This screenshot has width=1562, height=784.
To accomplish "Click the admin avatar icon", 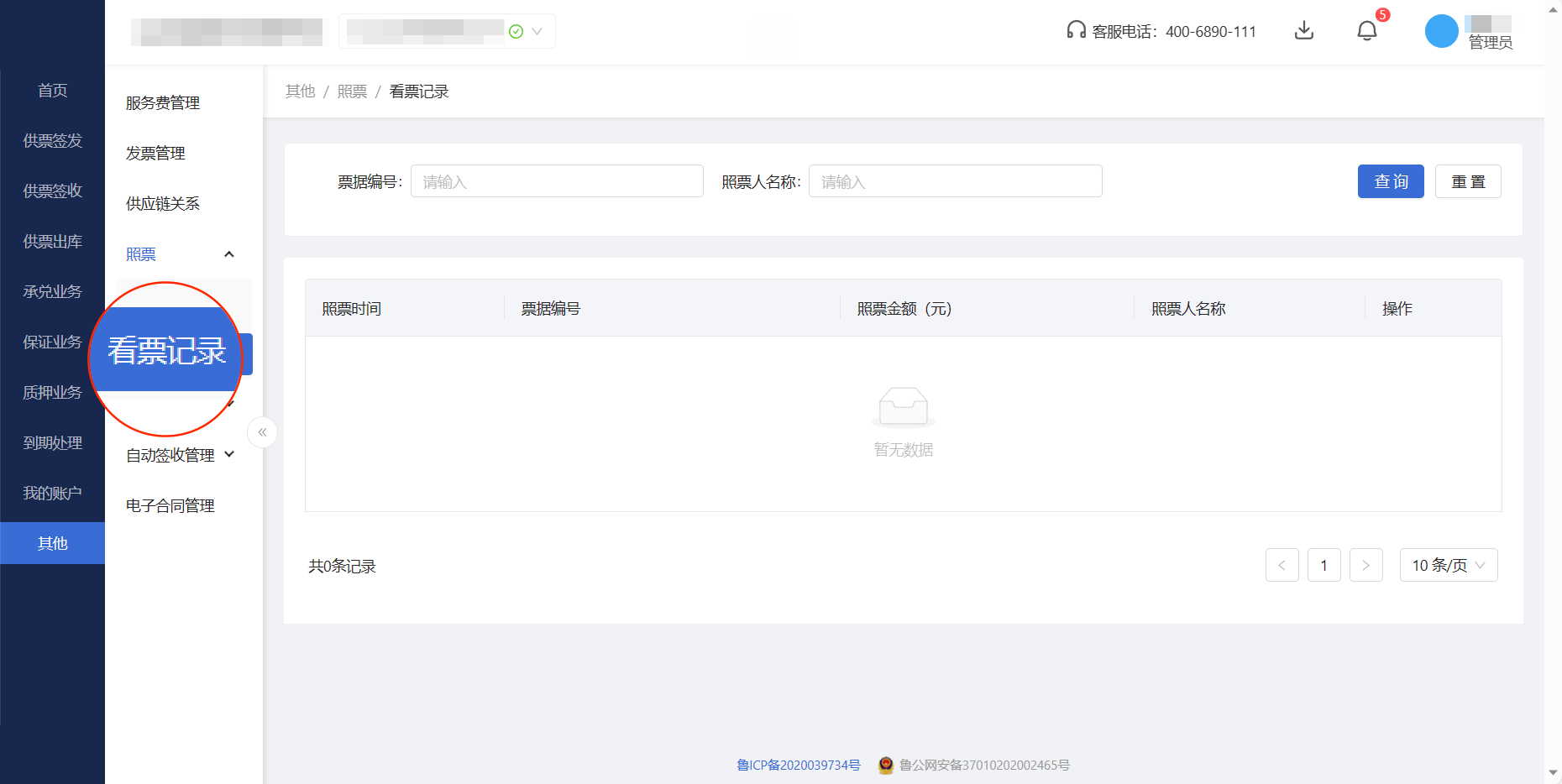I will click(x=1441, y=31).
